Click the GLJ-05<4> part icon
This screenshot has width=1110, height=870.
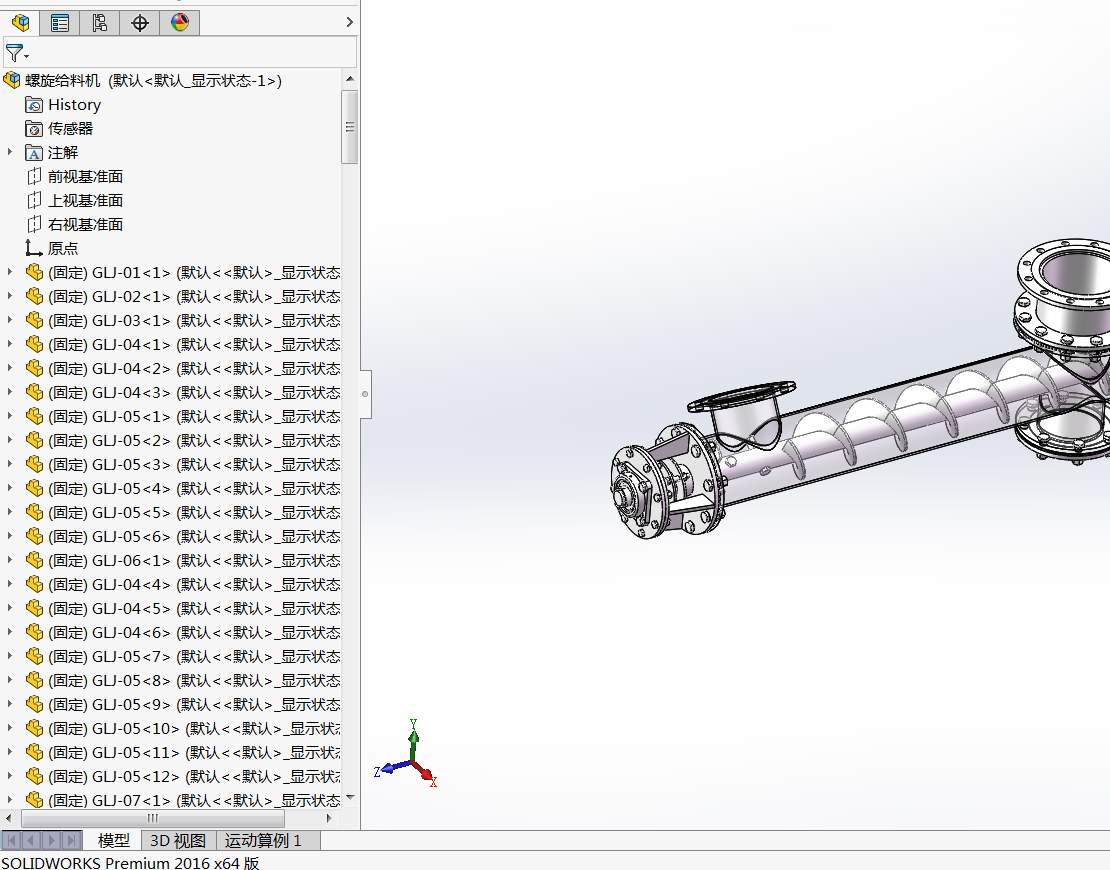coord(34,488)
